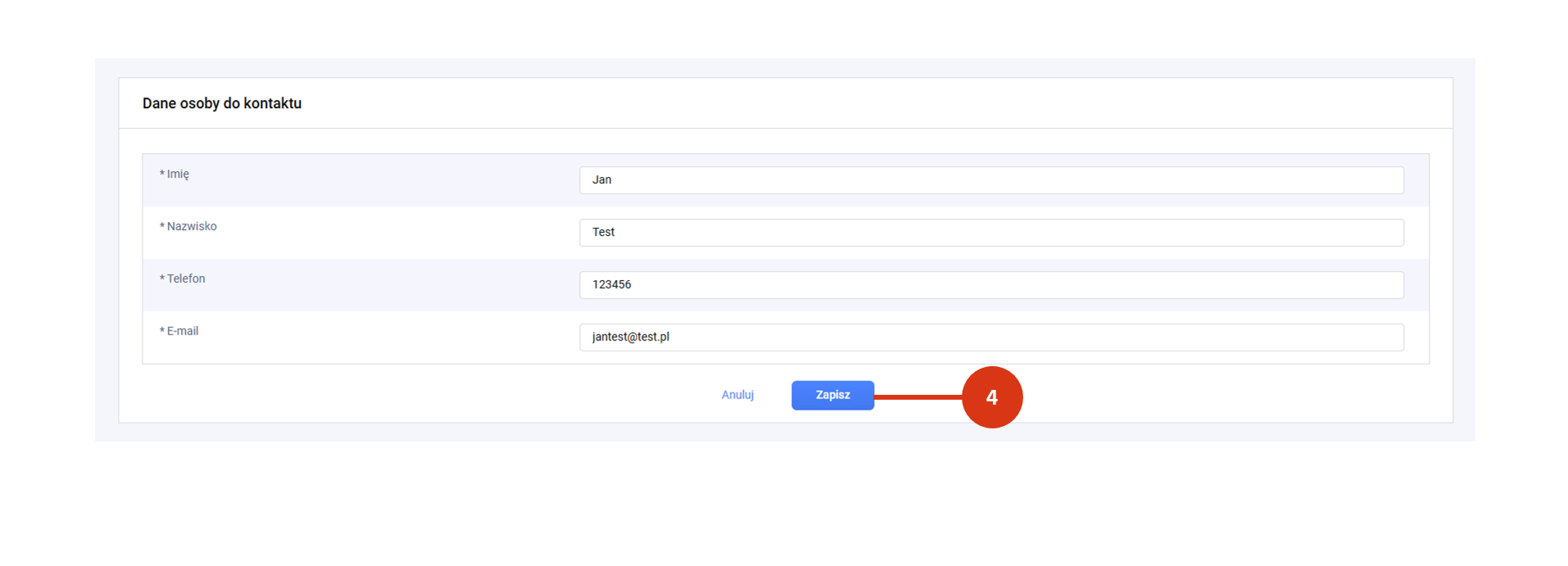The image size is (1568, 566).
Task: Place cursor on 'jantest@test.pl' email text
Action: [x=631, y=337]
